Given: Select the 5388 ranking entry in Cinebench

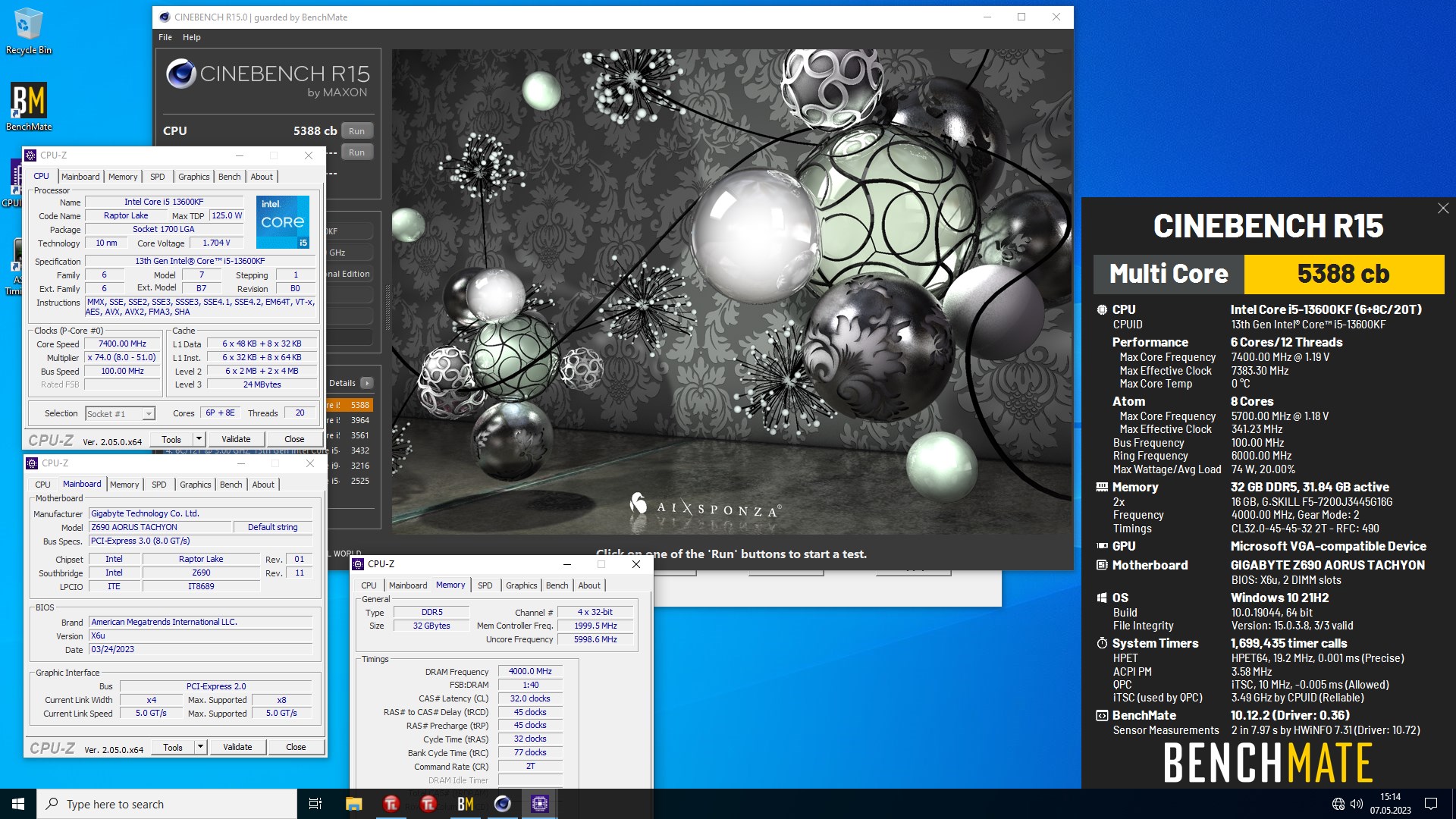Looking at the screenshot, I should 349,405.
